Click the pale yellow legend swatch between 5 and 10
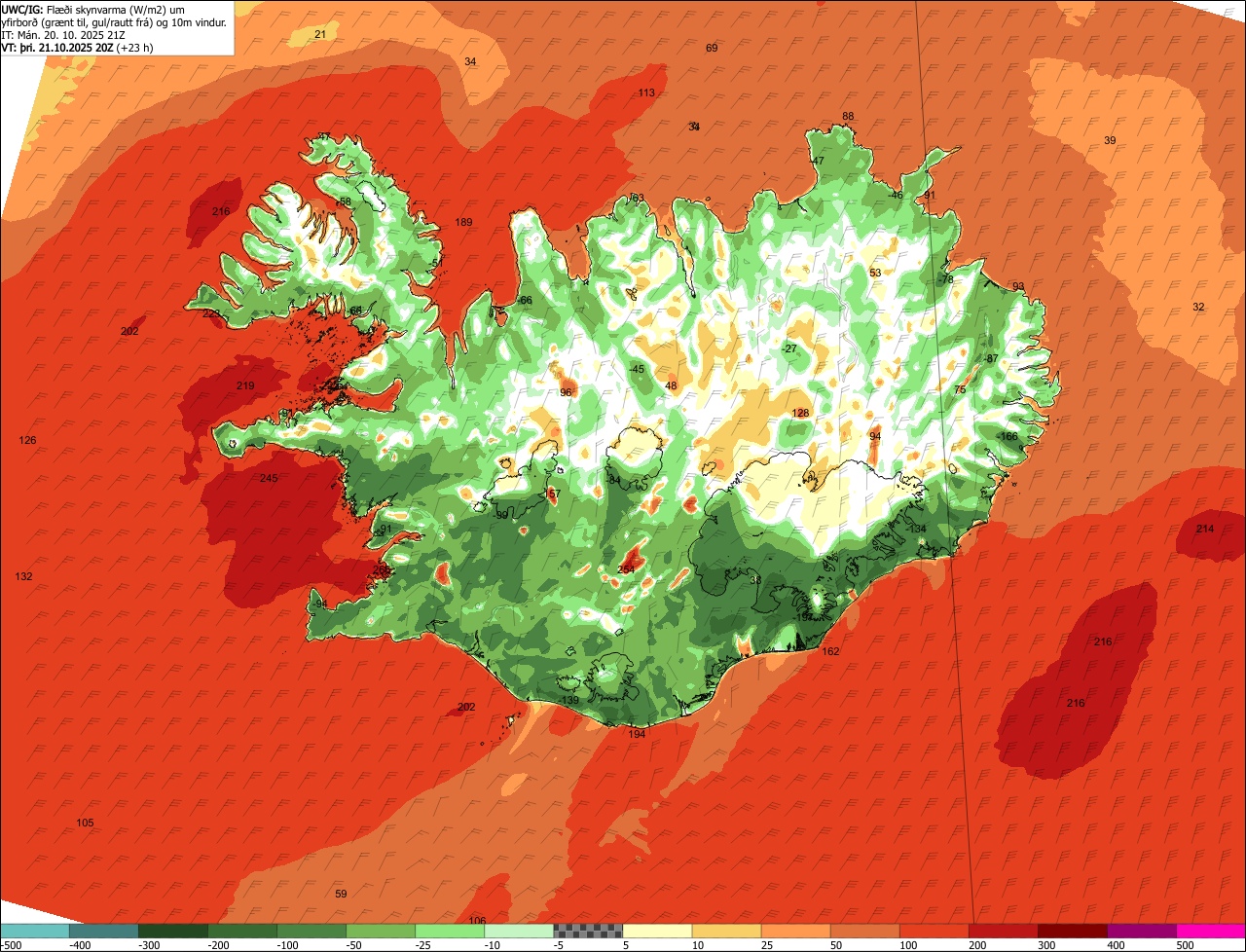This screenshot has height=952, width=1246. 657,931
